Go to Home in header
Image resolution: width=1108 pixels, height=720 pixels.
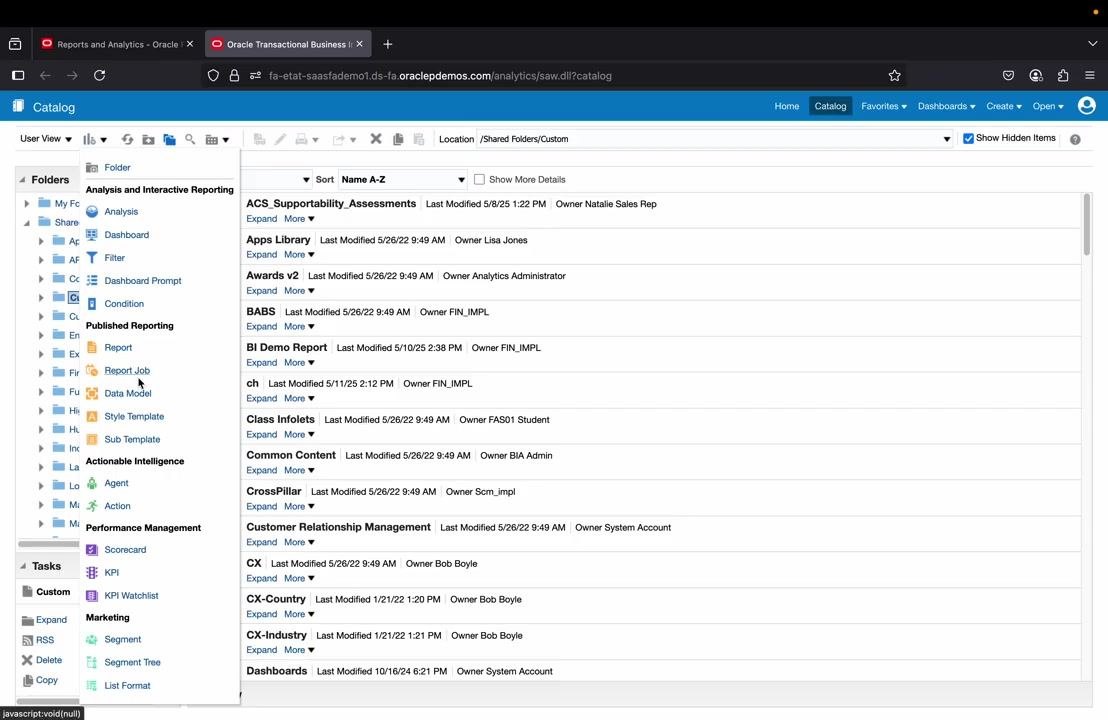click(786, 106)
